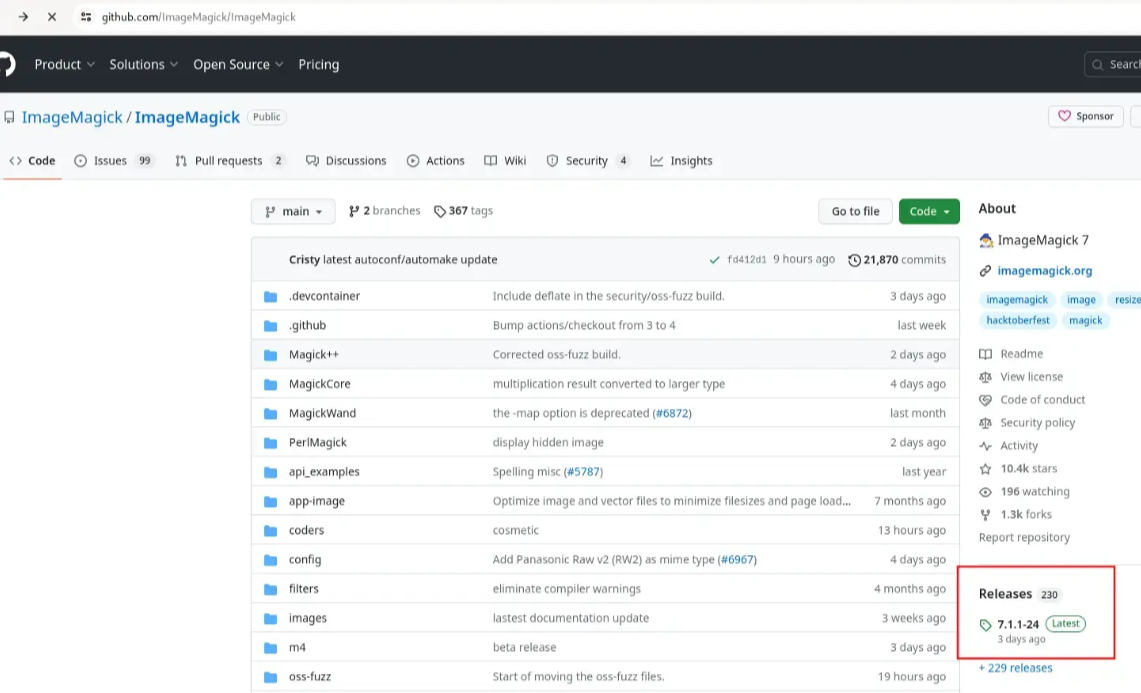Click the green check status icon
The height and width of the screenshot is (693, 1141).
pyautogui.click(x=714, y=260)
